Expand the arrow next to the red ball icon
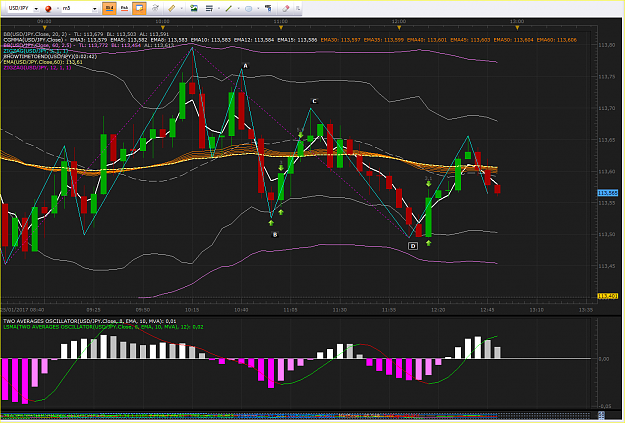Viewport: 625px width, 423px height. pos(58,8)
